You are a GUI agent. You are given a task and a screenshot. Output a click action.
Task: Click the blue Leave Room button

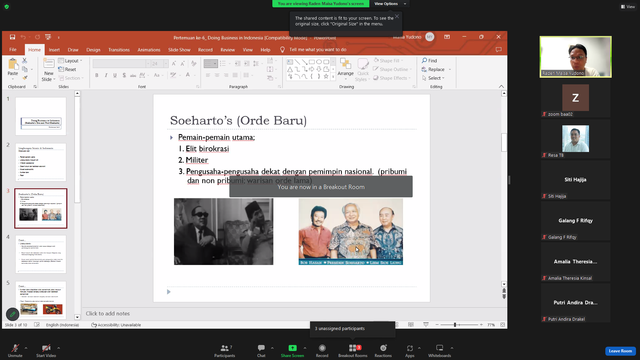coord(620,351)
